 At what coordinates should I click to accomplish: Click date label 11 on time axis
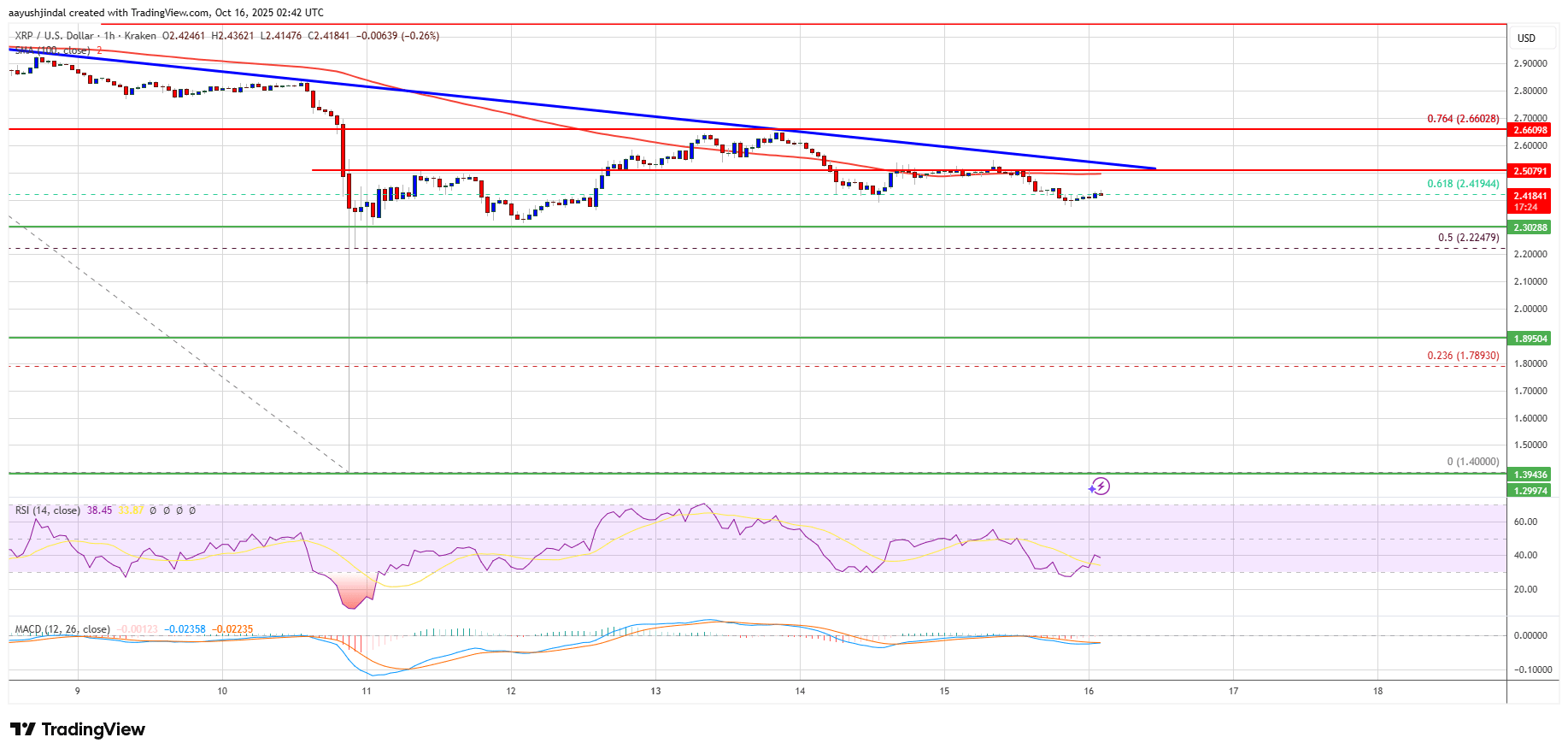(x=367, y=691)
